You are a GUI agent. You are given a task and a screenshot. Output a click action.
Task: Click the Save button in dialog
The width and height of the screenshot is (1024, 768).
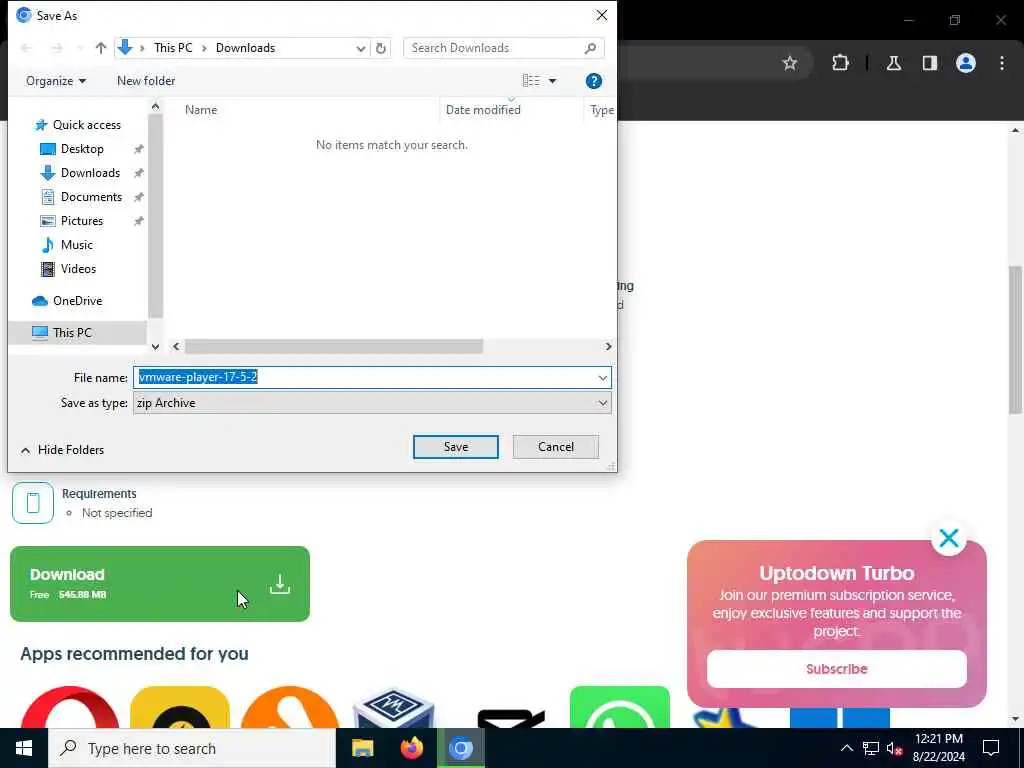tap(455, 447)
